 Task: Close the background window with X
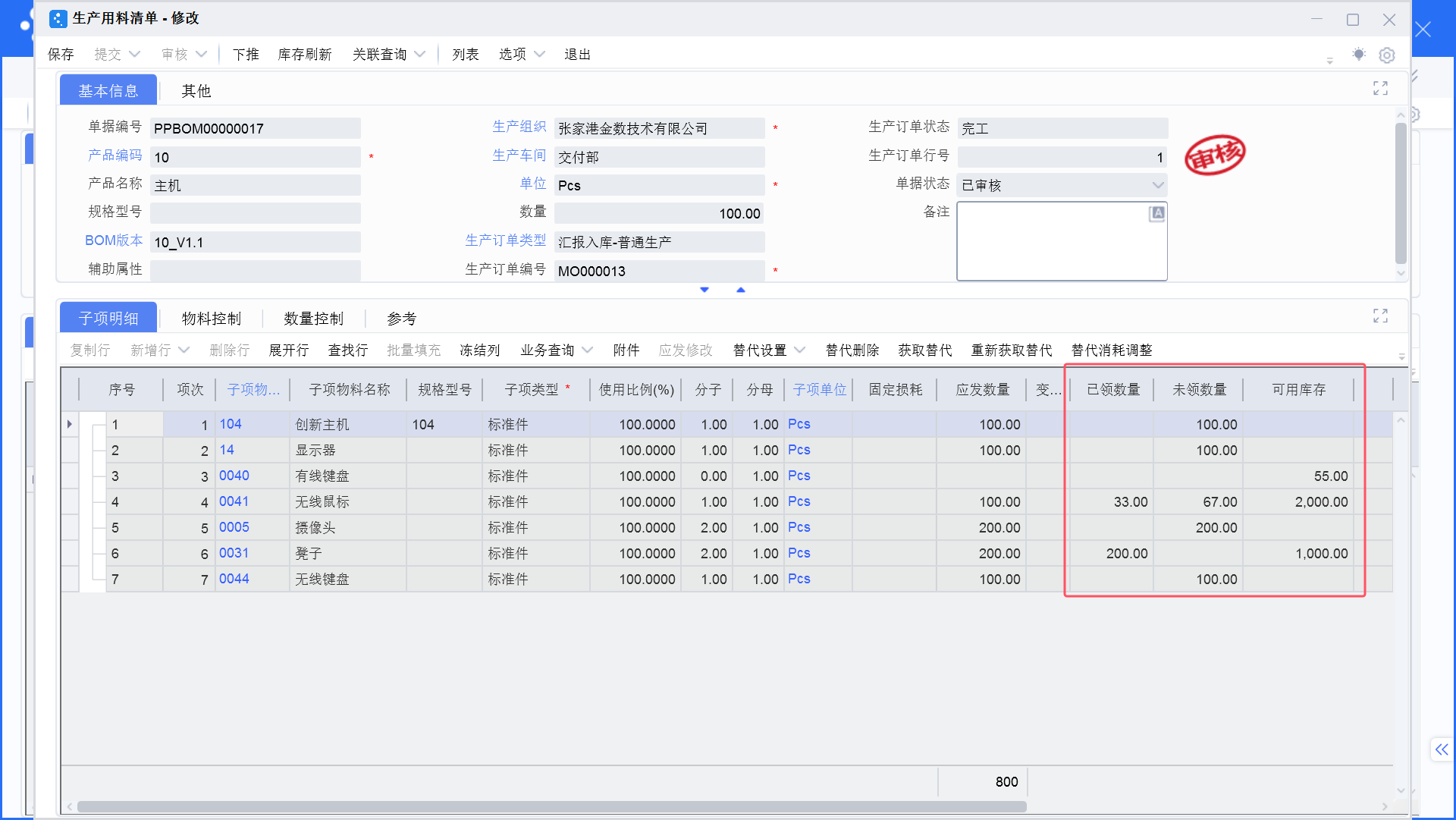1423,30
